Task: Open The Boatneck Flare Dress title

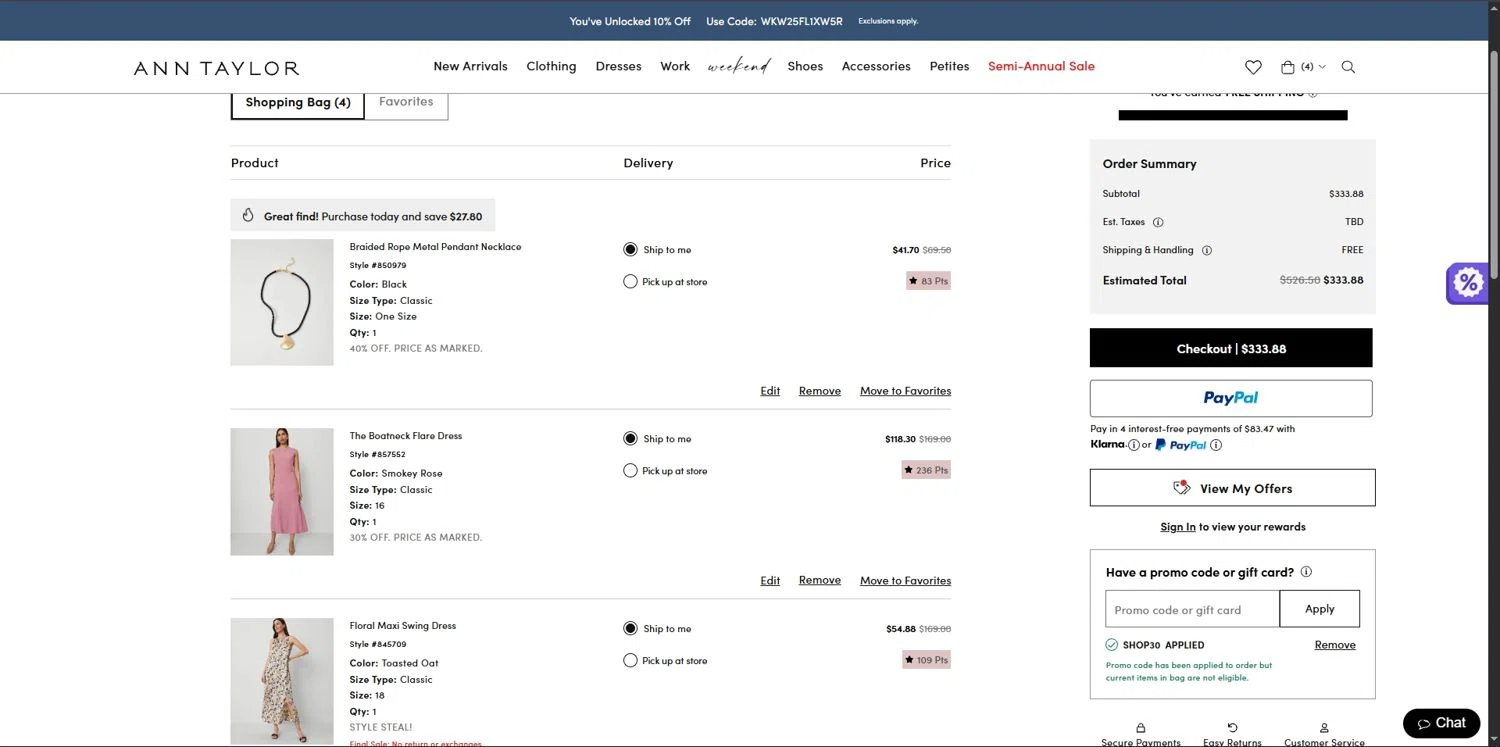Action: pos(406,436)
